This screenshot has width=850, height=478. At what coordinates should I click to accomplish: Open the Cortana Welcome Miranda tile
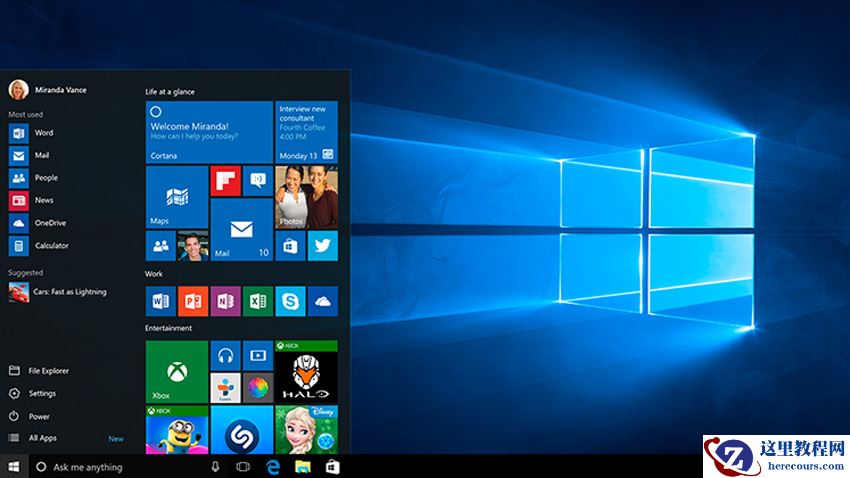point(209,132)
